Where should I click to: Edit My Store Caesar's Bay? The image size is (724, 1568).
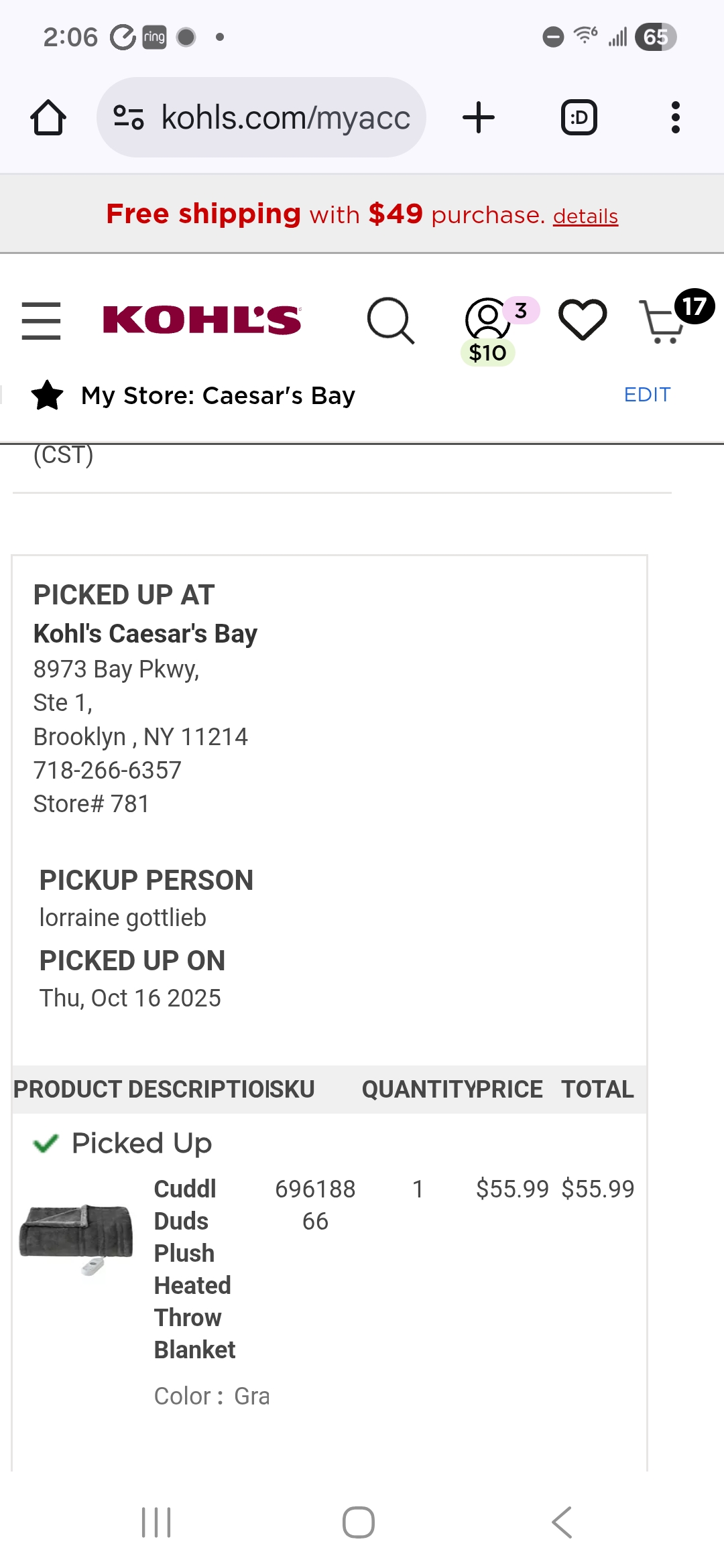point(647,395)
